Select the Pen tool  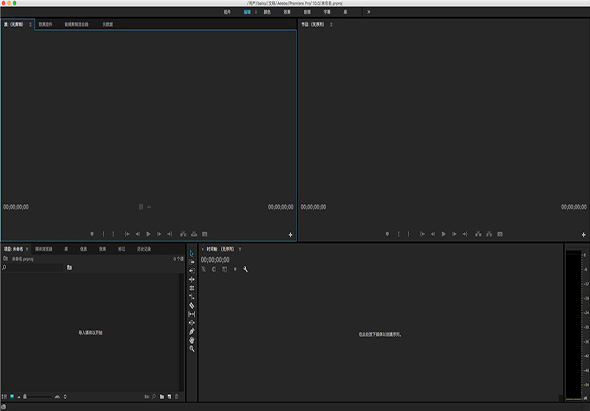tap(192, 331)
